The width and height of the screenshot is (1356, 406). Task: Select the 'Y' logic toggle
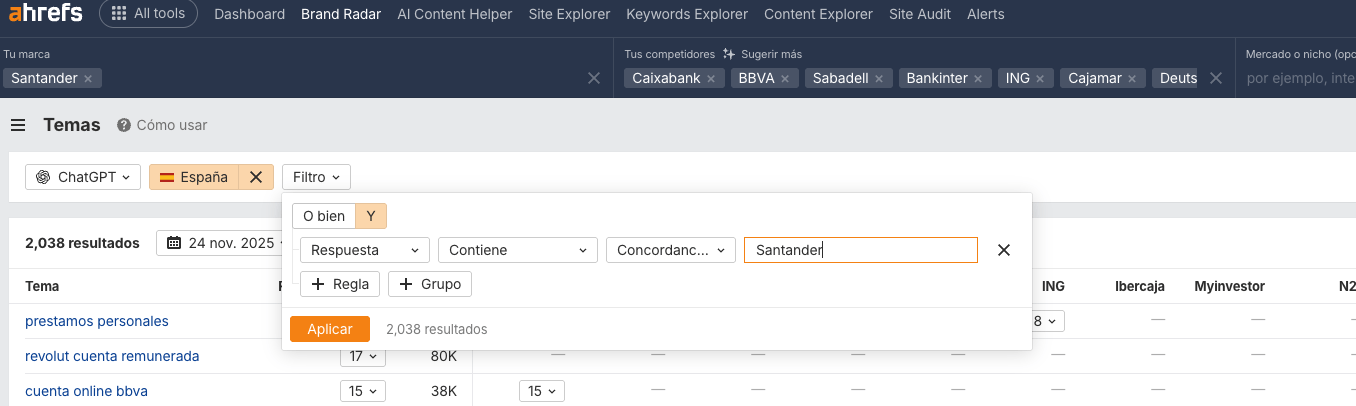pyautogui.click(x=371, y=216)
